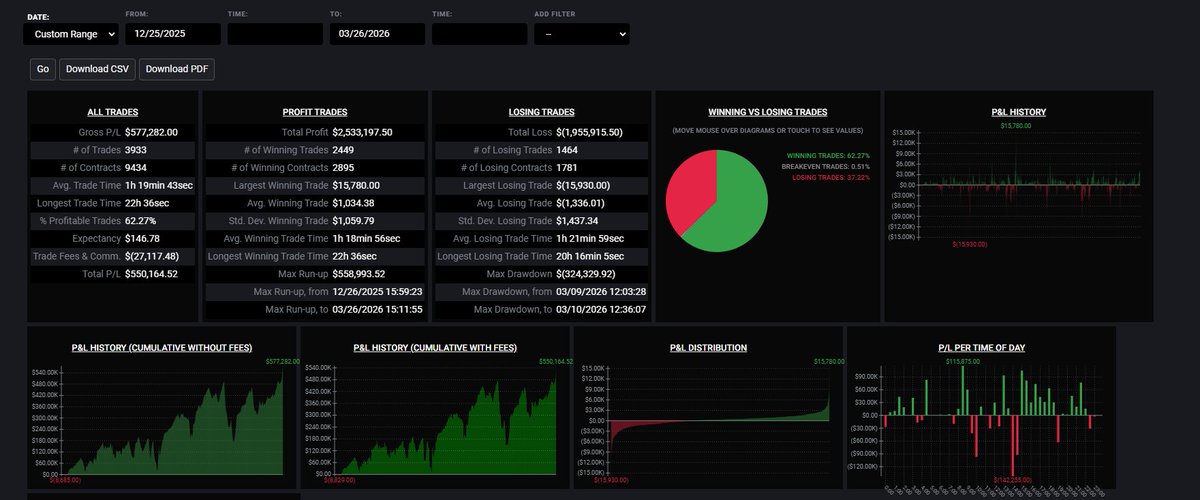
Task: Click Losing Trades 37.22% legend entry
Action: pyautogui.click(x=831, y=177)
